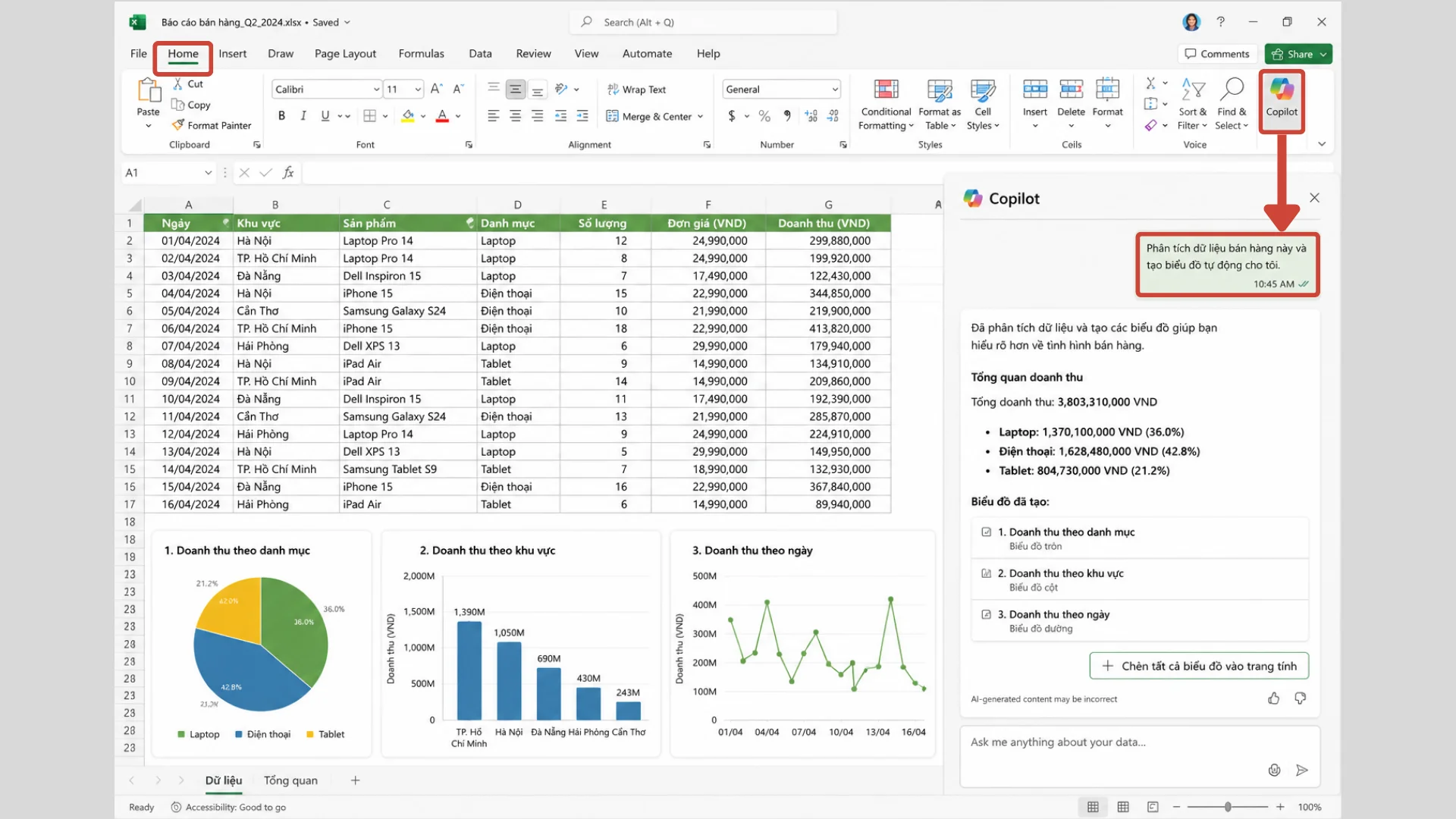Image resolution: width=1456 pixels, height=819 pixels.
Task: Click the Paste clipboard icon
Action: [x=149, y=90]
